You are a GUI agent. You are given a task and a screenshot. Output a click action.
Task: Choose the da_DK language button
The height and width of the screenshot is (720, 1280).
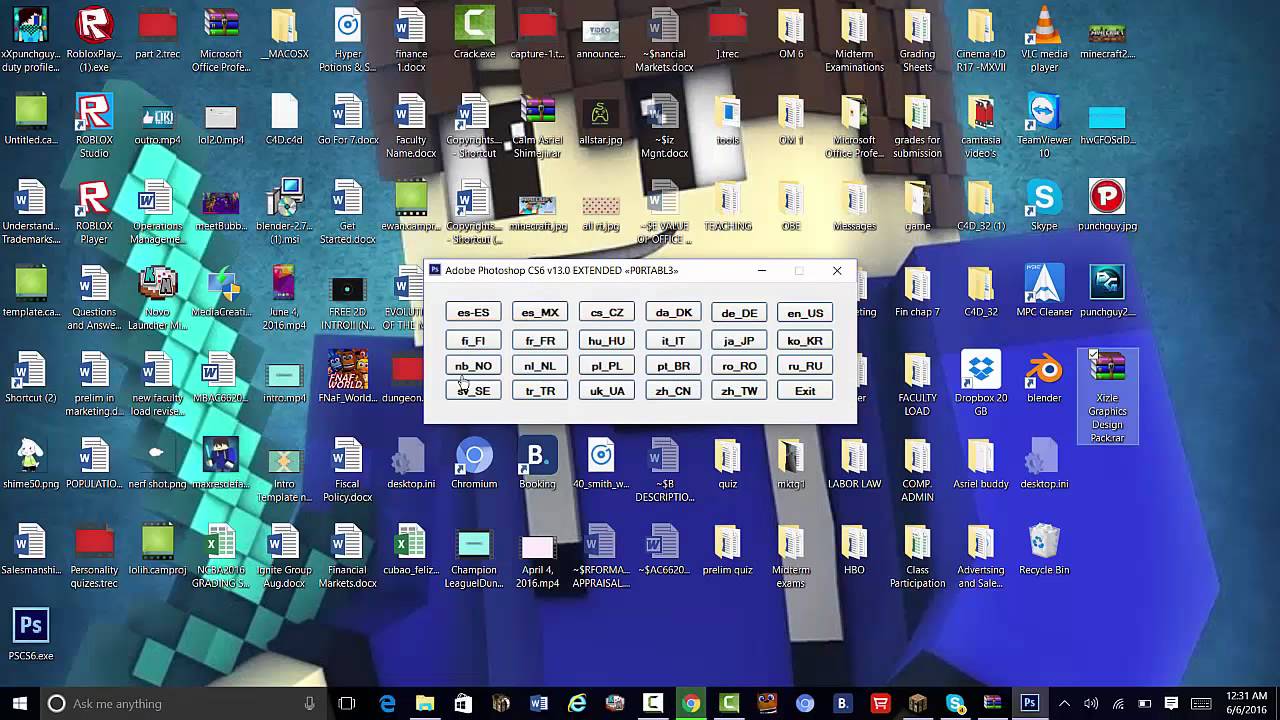[x=673, y=313]
